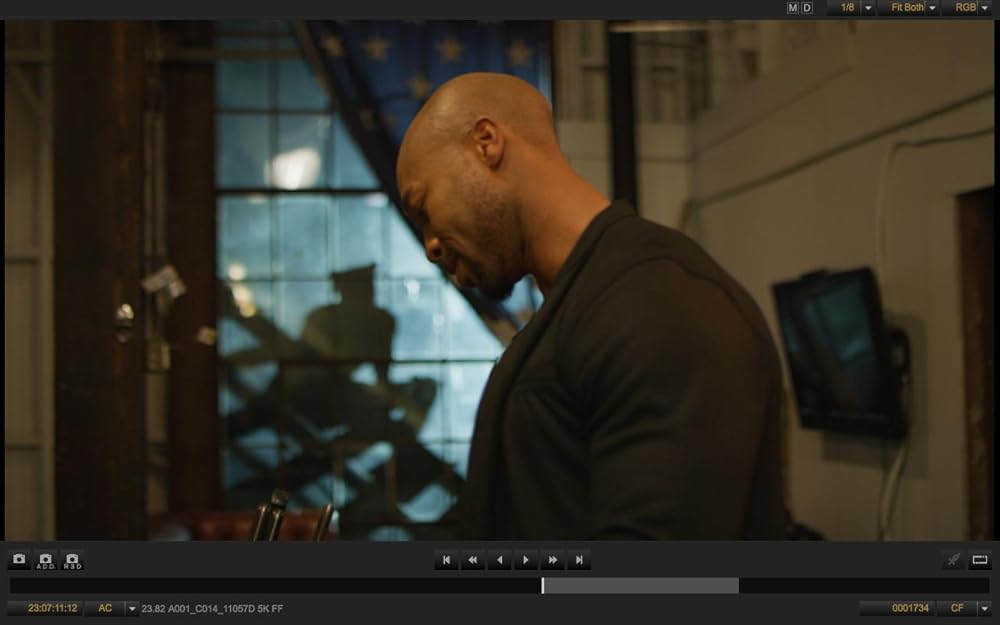Toggle the M button in viewer header

pos(793,8)
